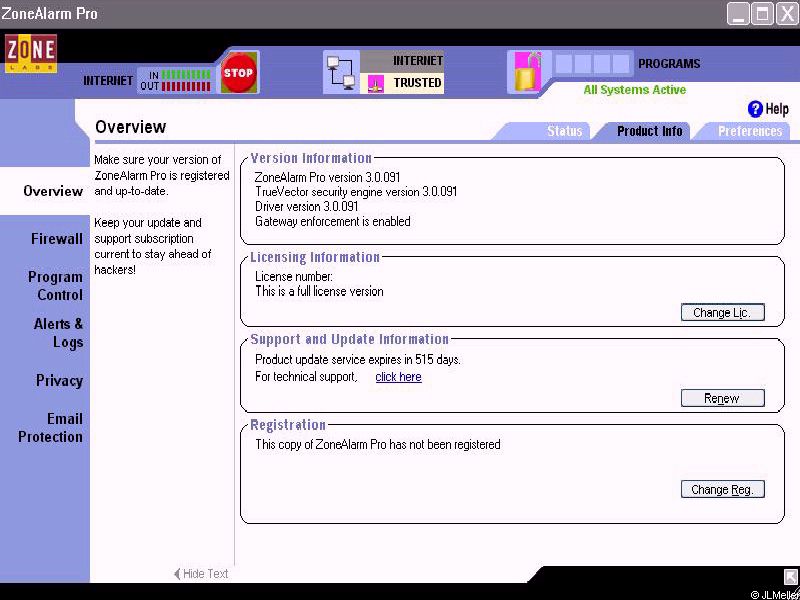Click the Change Lic. button
This screenshot has height=600, width=800.
tap(722, 312)
